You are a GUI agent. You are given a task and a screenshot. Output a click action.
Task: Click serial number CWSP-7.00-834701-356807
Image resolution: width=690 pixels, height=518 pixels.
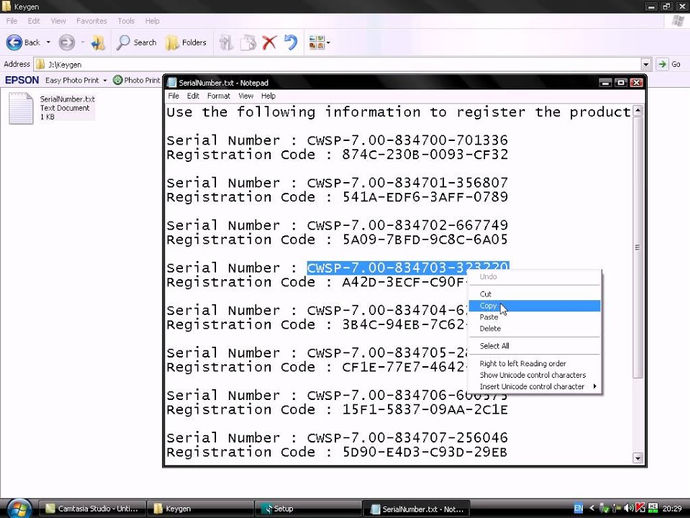[407, 183]
